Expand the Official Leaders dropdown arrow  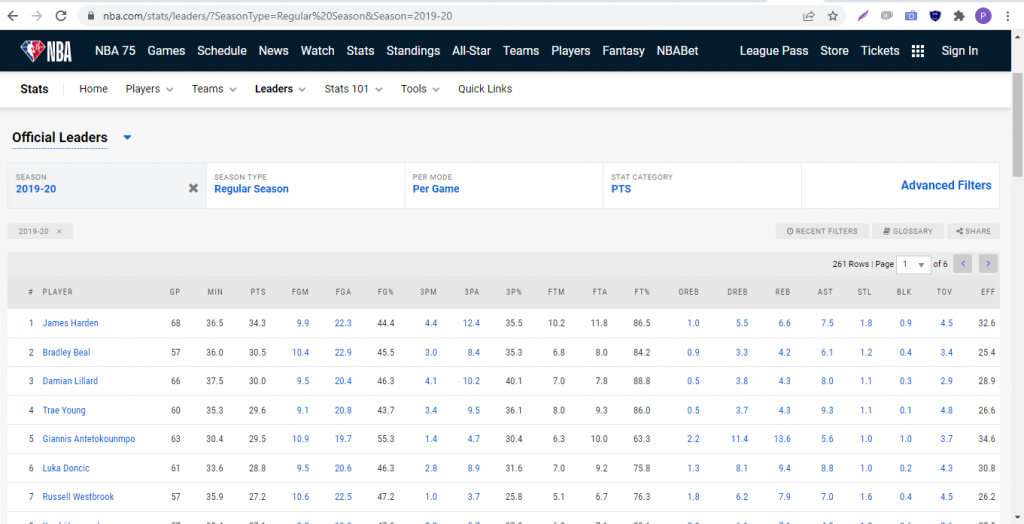(x=127, y=138)
